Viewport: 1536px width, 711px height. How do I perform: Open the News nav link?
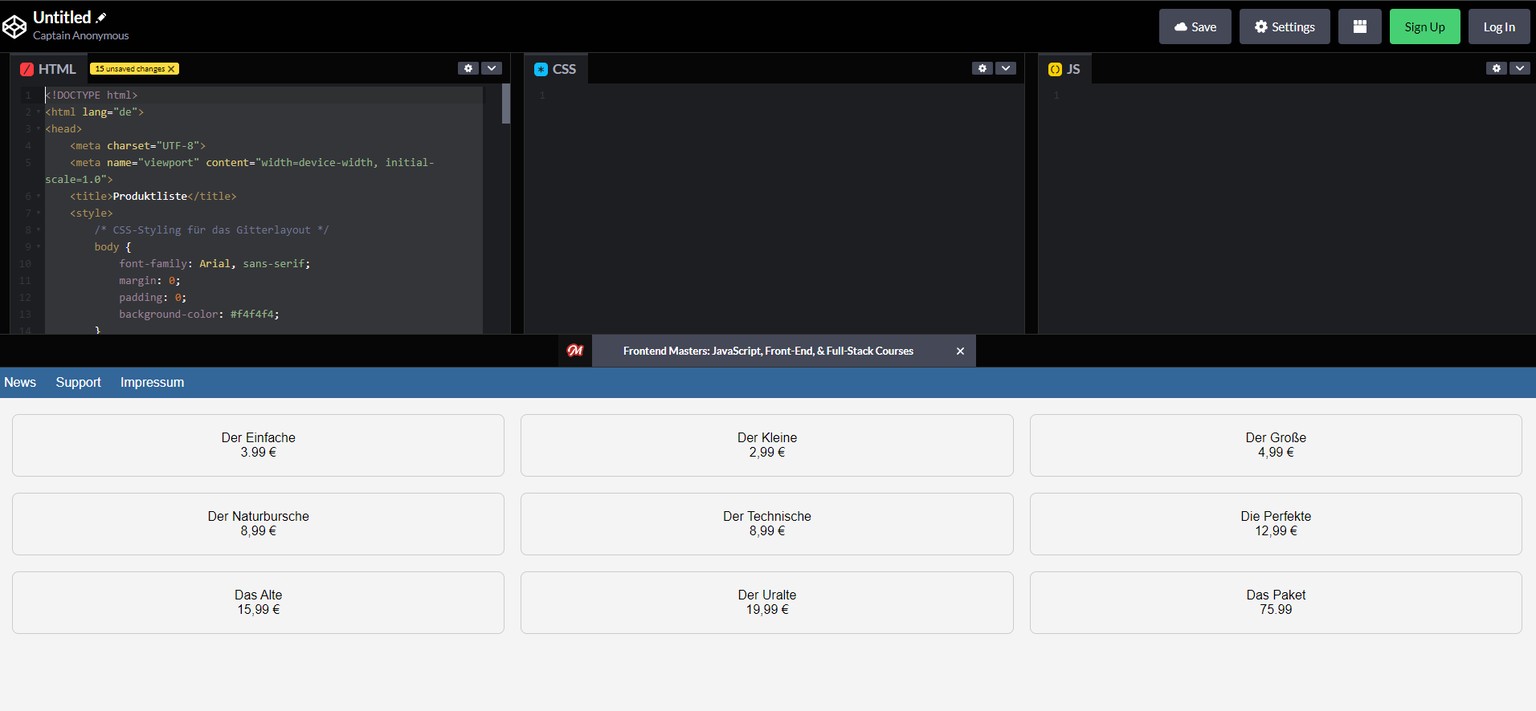(x=20, y=382)
